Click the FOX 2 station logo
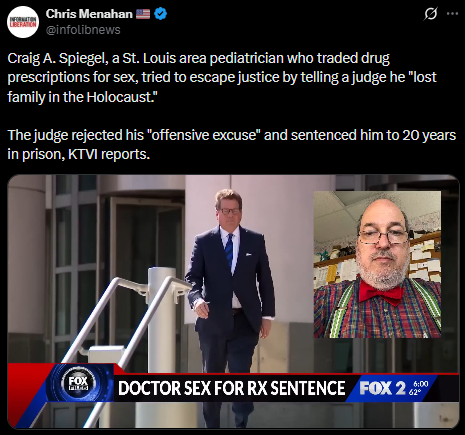Screen dimensions: 465x435 point(383,388)
